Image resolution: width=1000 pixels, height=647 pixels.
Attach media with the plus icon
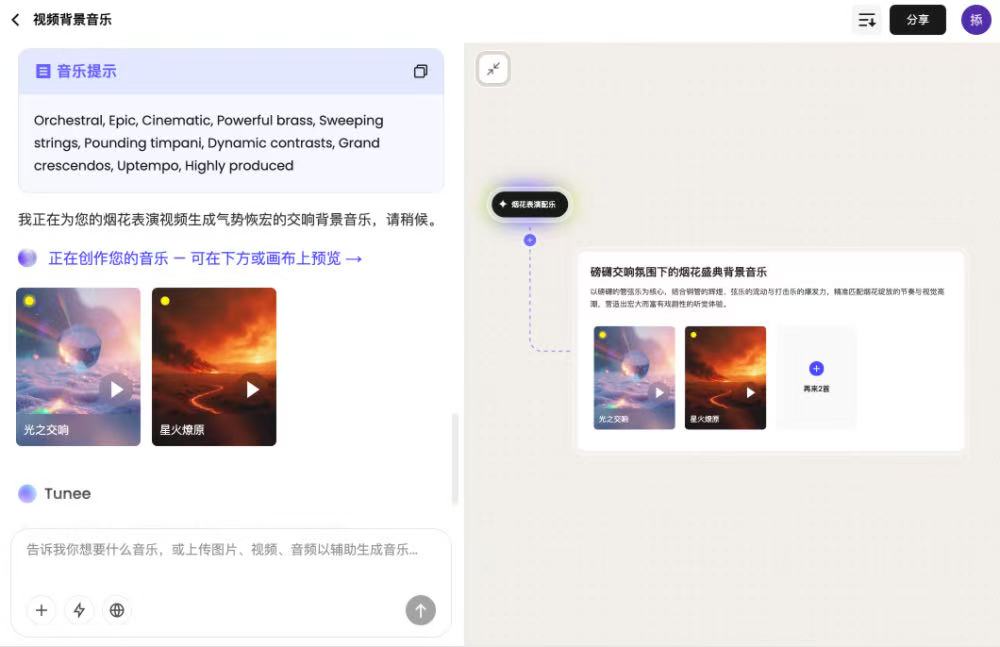coord(41,610)
